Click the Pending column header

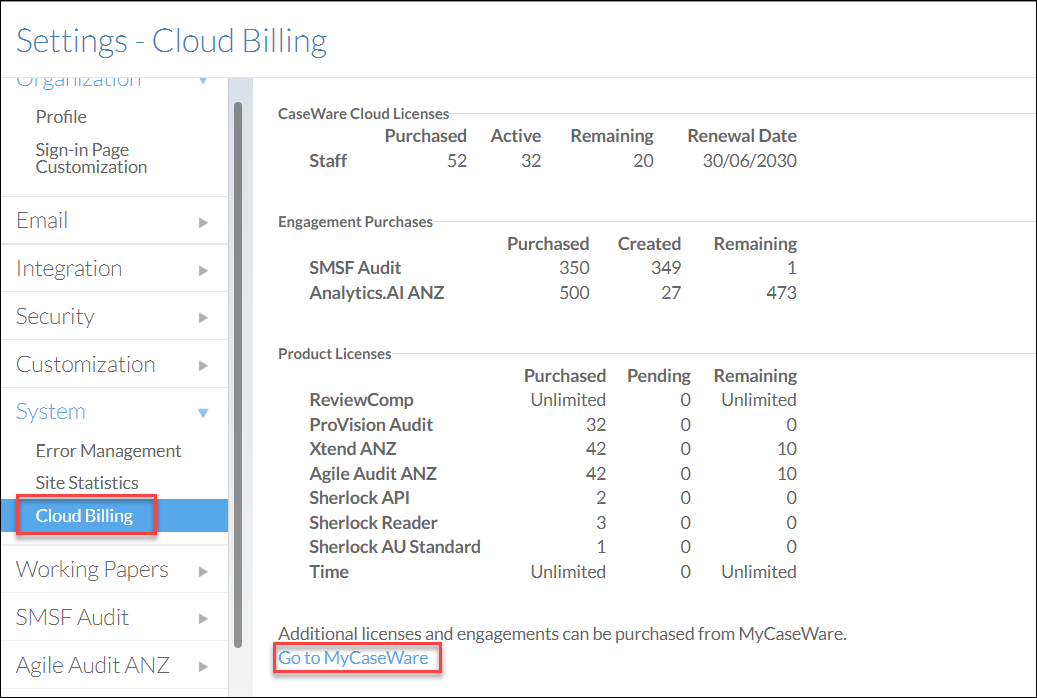click(x=659, y=376)
